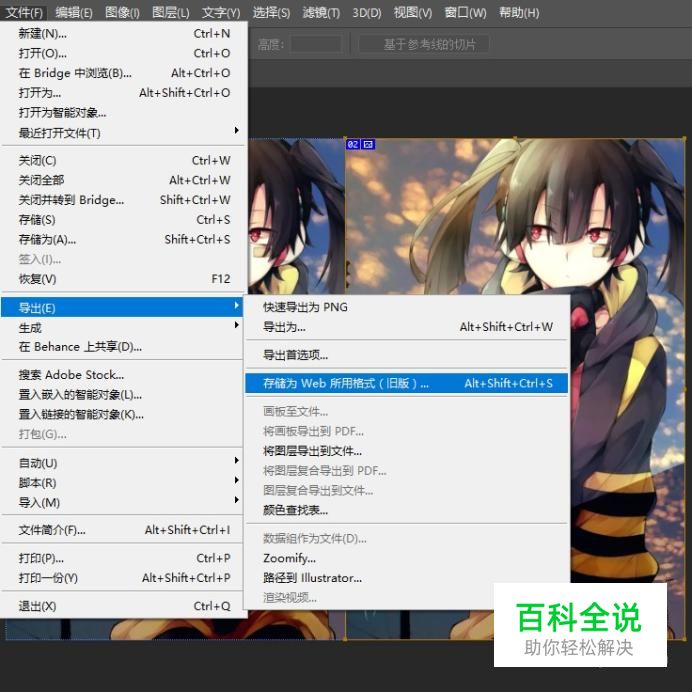This screenshot has width=692, height=692.
Task: Expand the 导出(E) submenu
Action: [x=122, y=308]
